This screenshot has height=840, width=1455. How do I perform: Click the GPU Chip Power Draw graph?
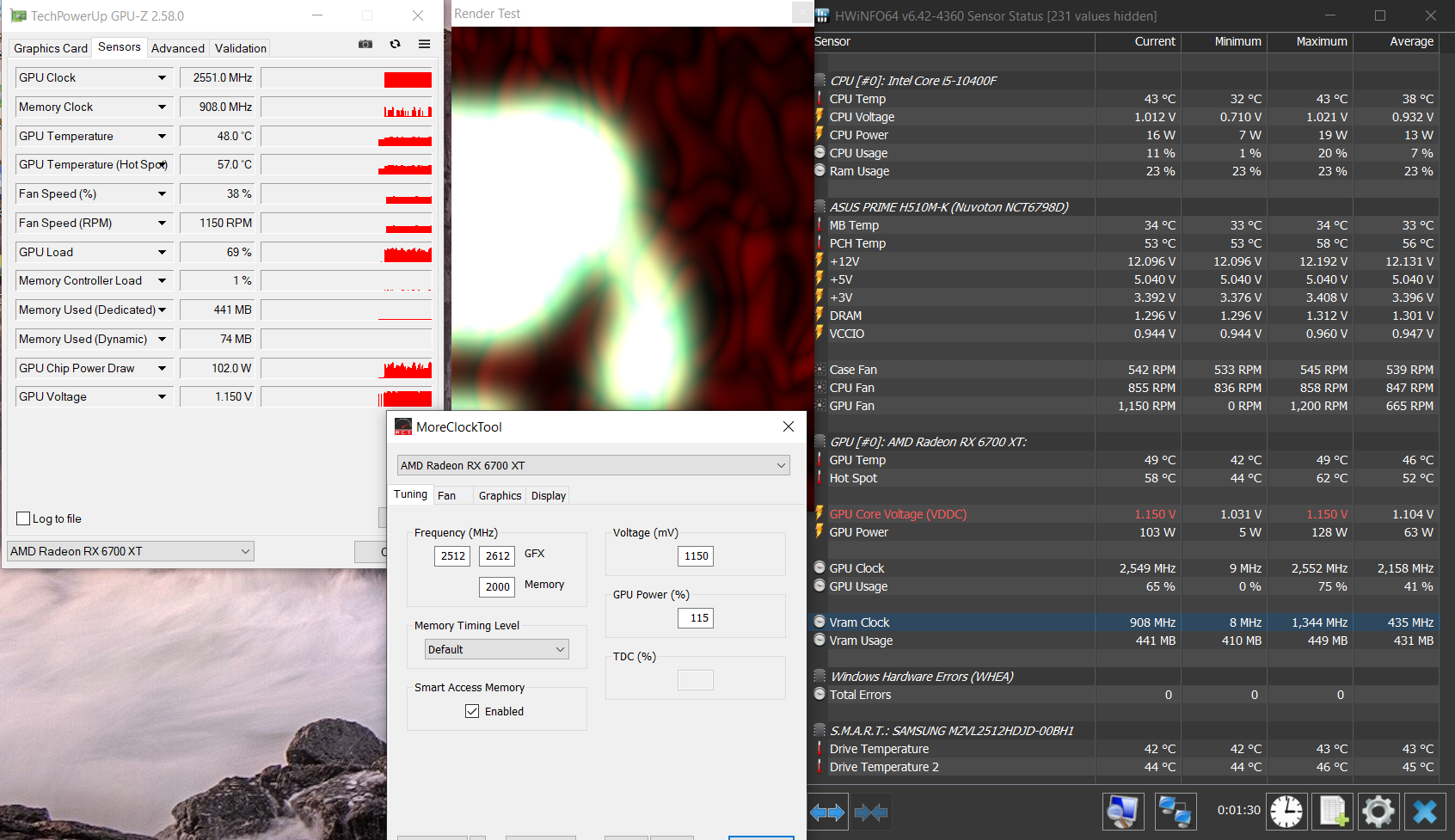tap(347, 368)
